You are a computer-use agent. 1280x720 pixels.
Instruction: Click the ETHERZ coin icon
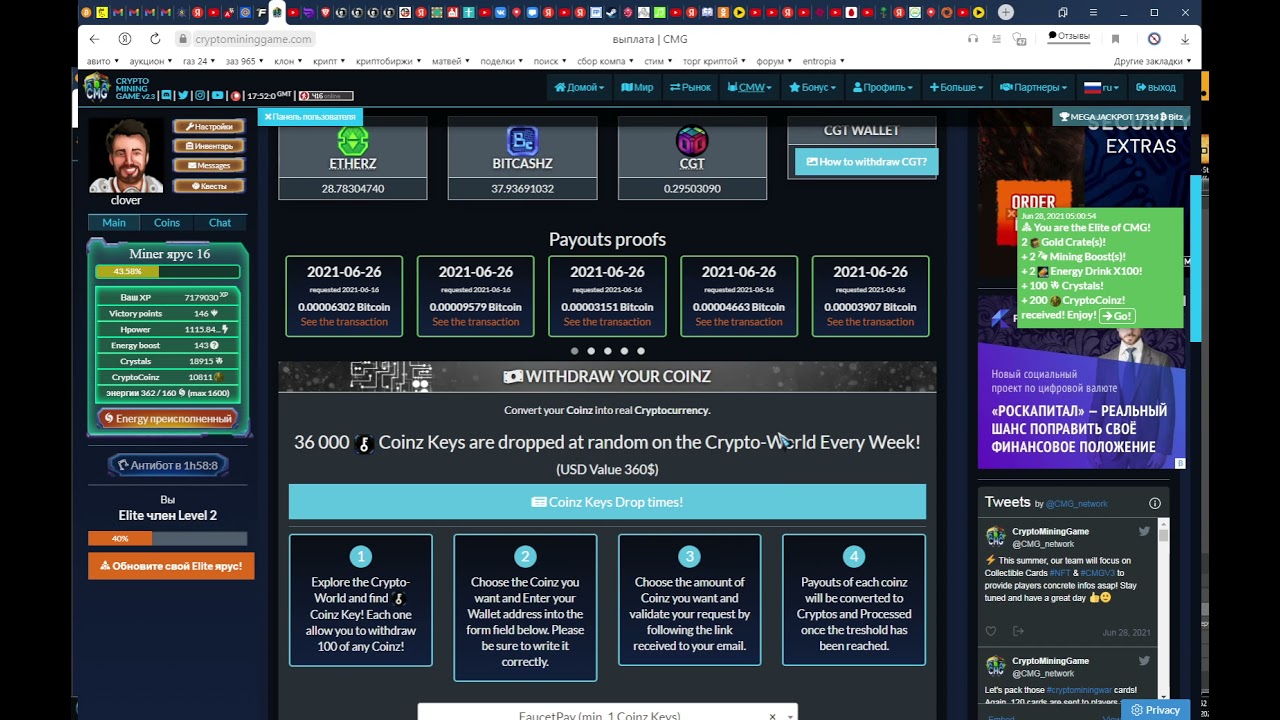click(x=352, y=140)
